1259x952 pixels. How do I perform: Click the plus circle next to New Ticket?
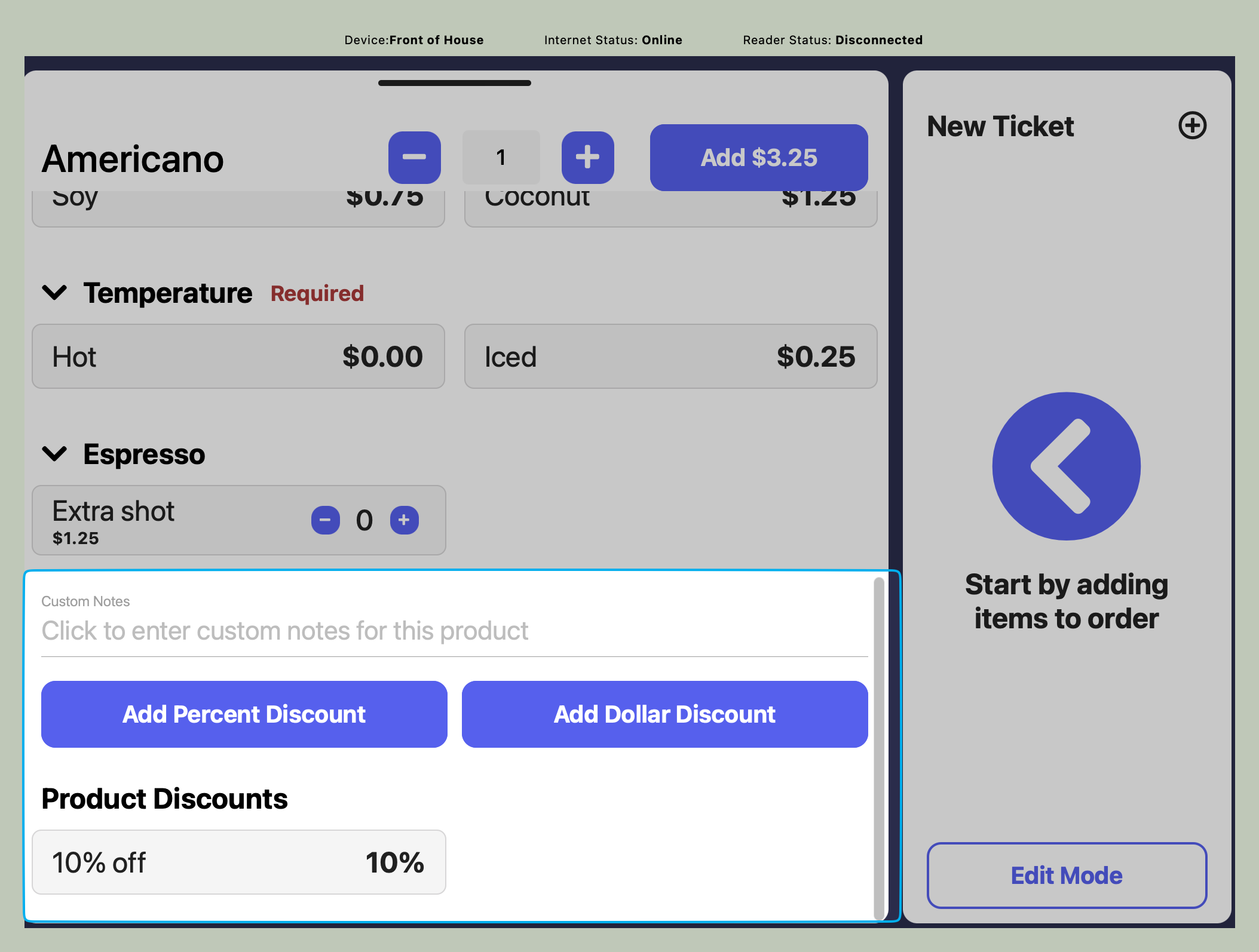pos(1191,125)
